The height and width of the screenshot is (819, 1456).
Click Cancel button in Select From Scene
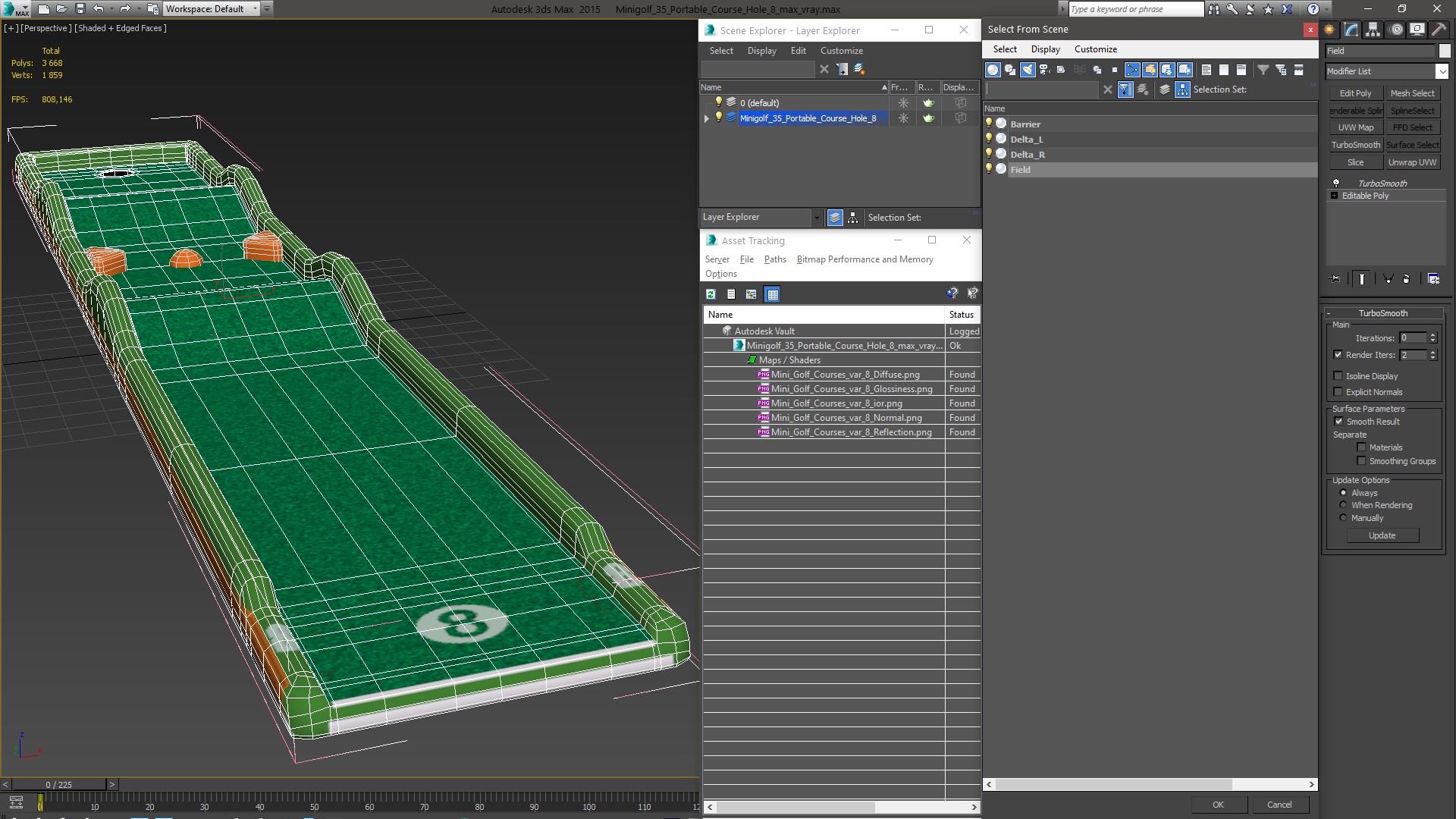(x=1279, y=805)
